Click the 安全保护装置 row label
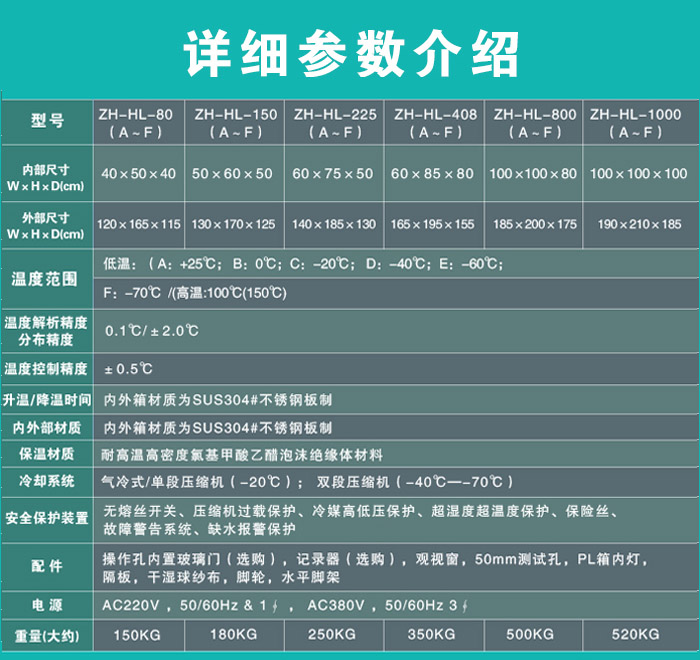 (46, 518)
